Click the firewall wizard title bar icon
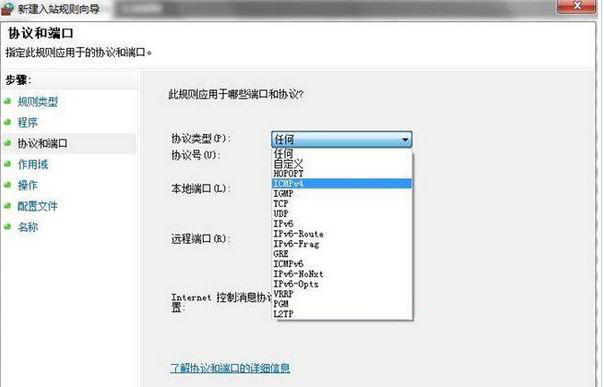The height and width of the screenshot is (387, 604). tap(8, 8)
